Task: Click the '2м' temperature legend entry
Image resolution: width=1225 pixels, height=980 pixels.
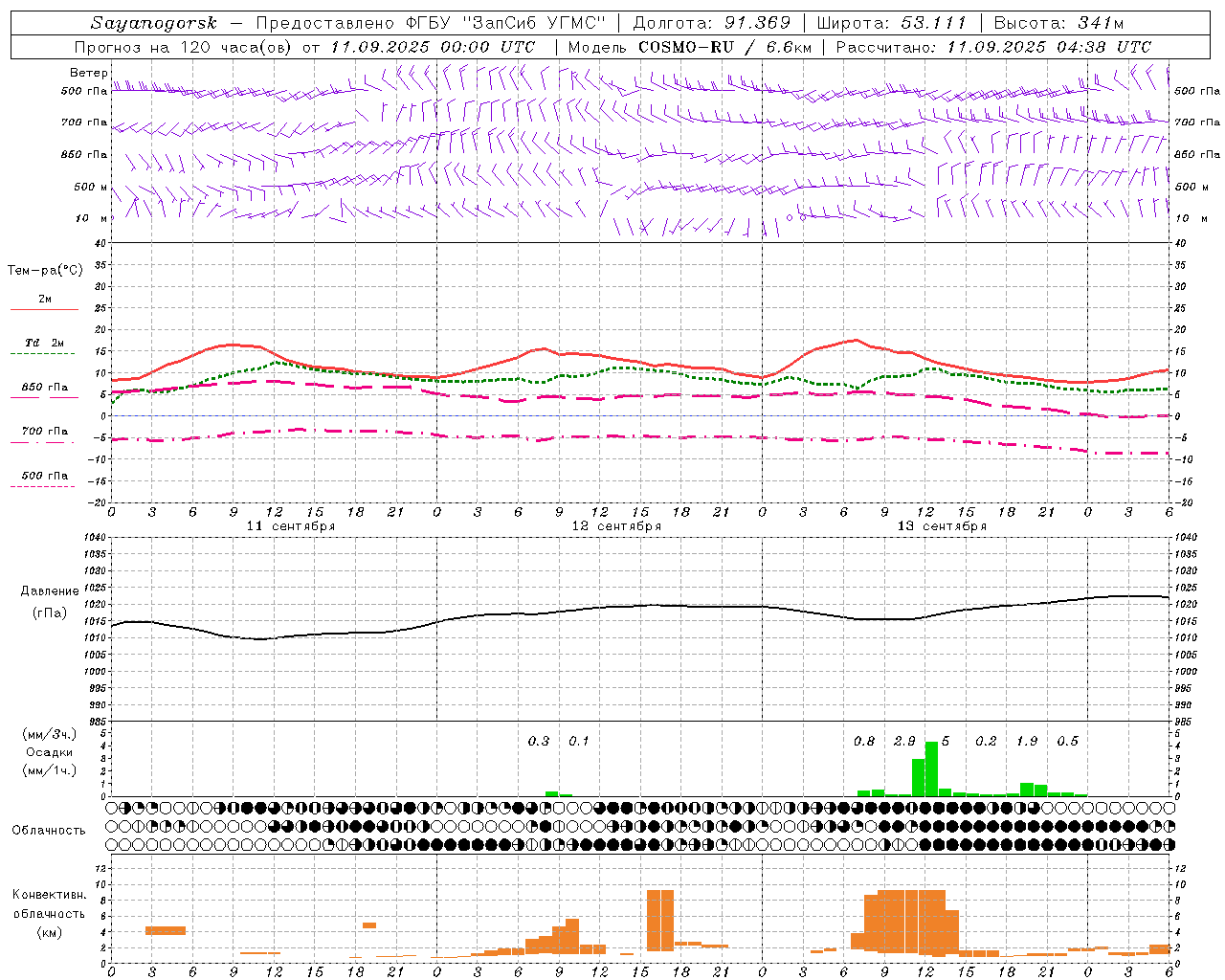Action: 45,300
